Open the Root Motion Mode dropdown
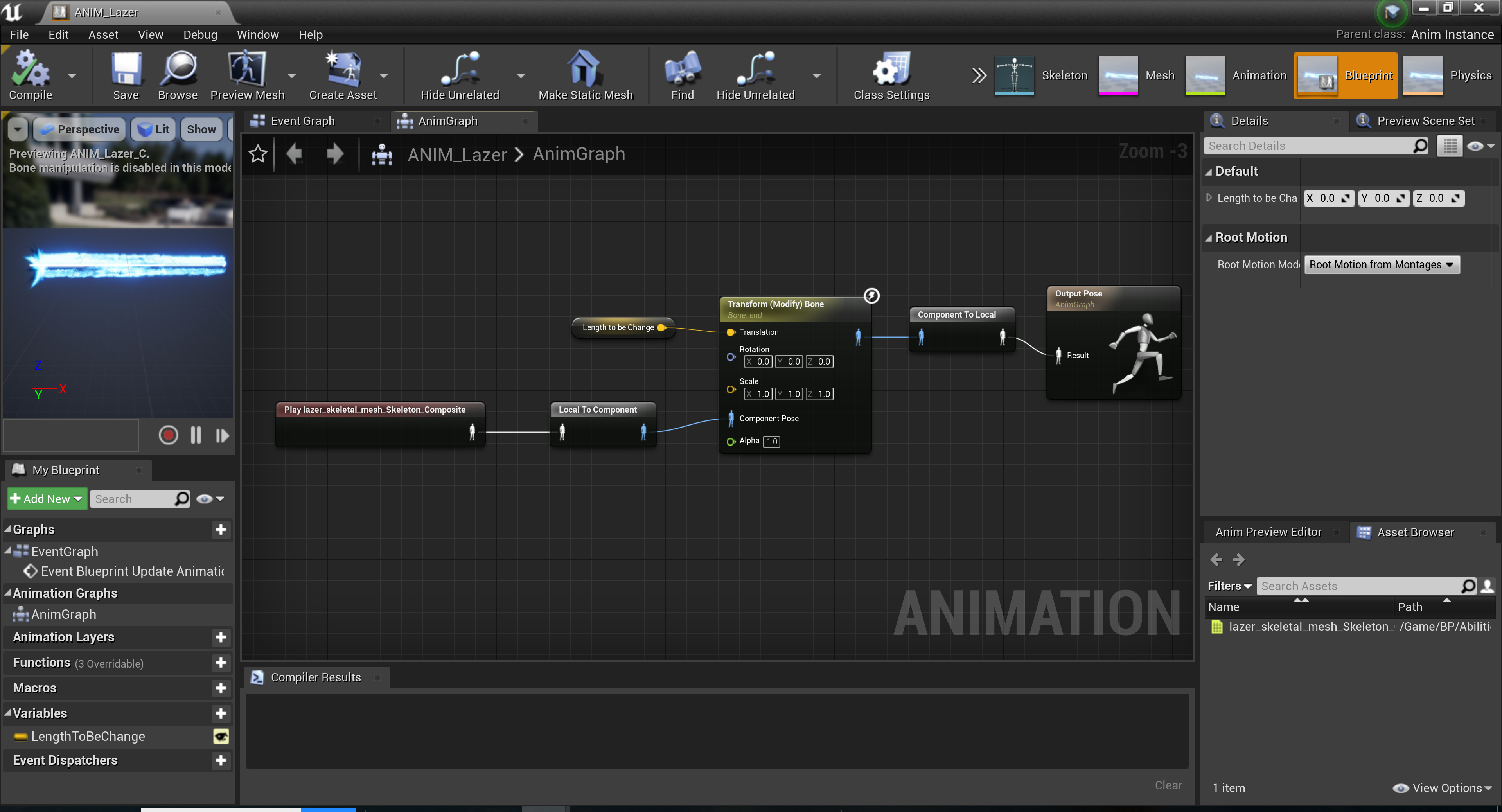The height and width of the screenshot is (812, 1502). [x=1381, y=264]
